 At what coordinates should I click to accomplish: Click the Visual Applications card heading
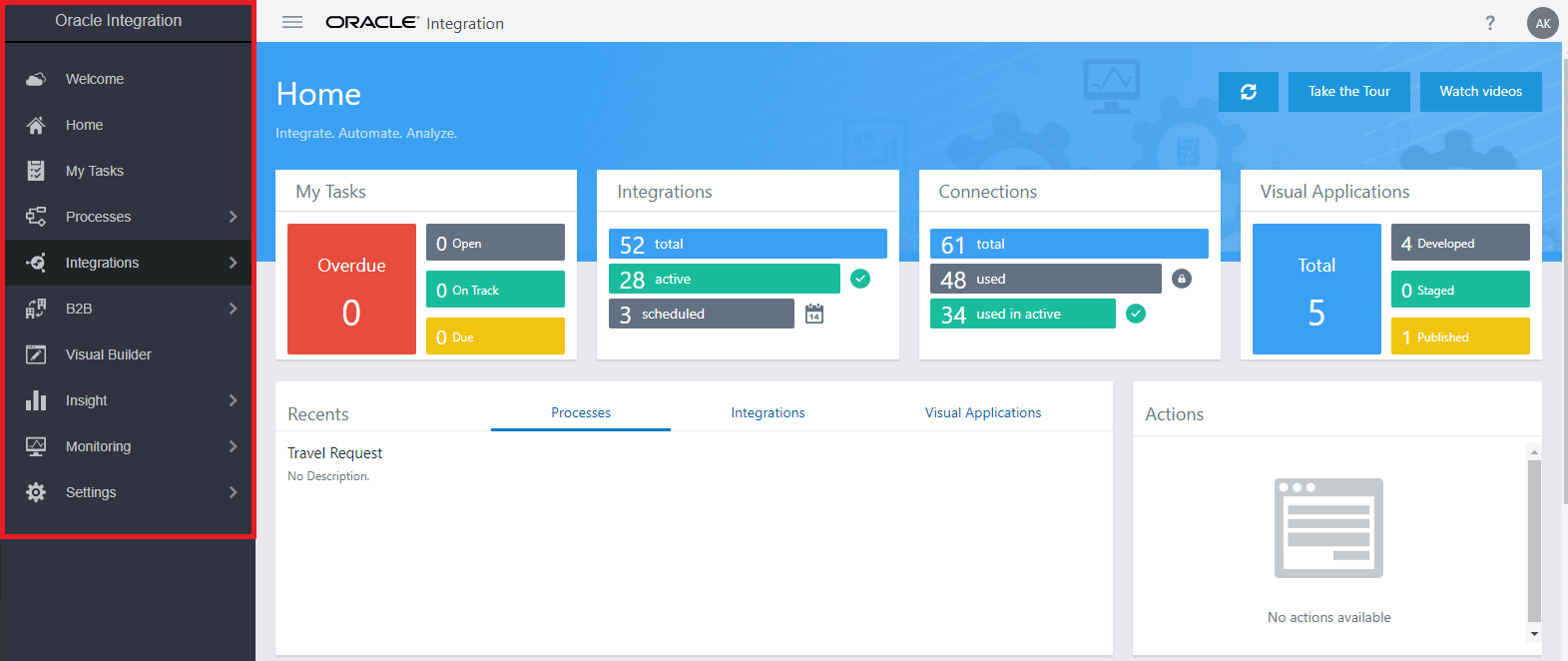pyautogui.click(x=1334, y=192)
